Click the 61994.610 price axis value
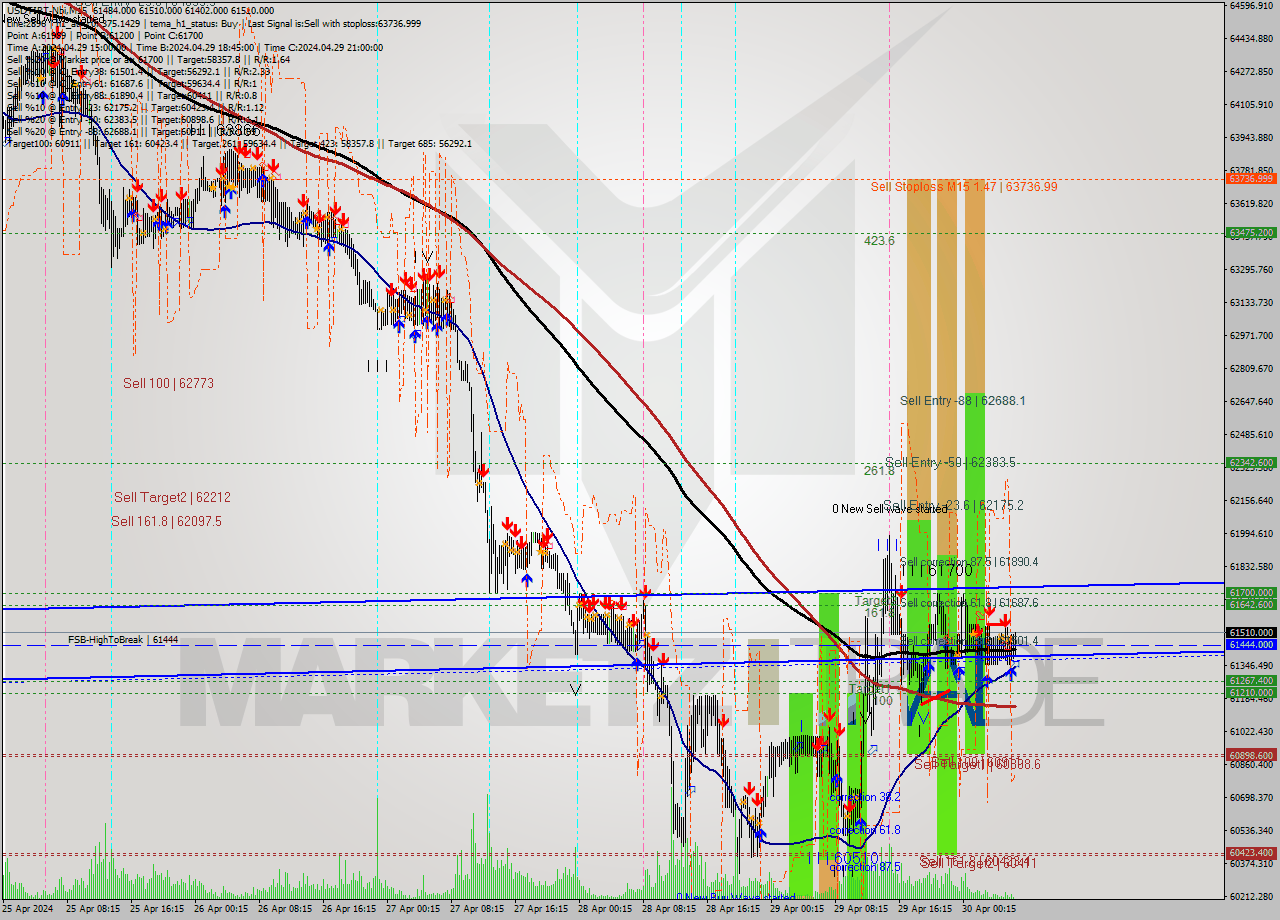 pyautogui.click(x=1251, y=533)
